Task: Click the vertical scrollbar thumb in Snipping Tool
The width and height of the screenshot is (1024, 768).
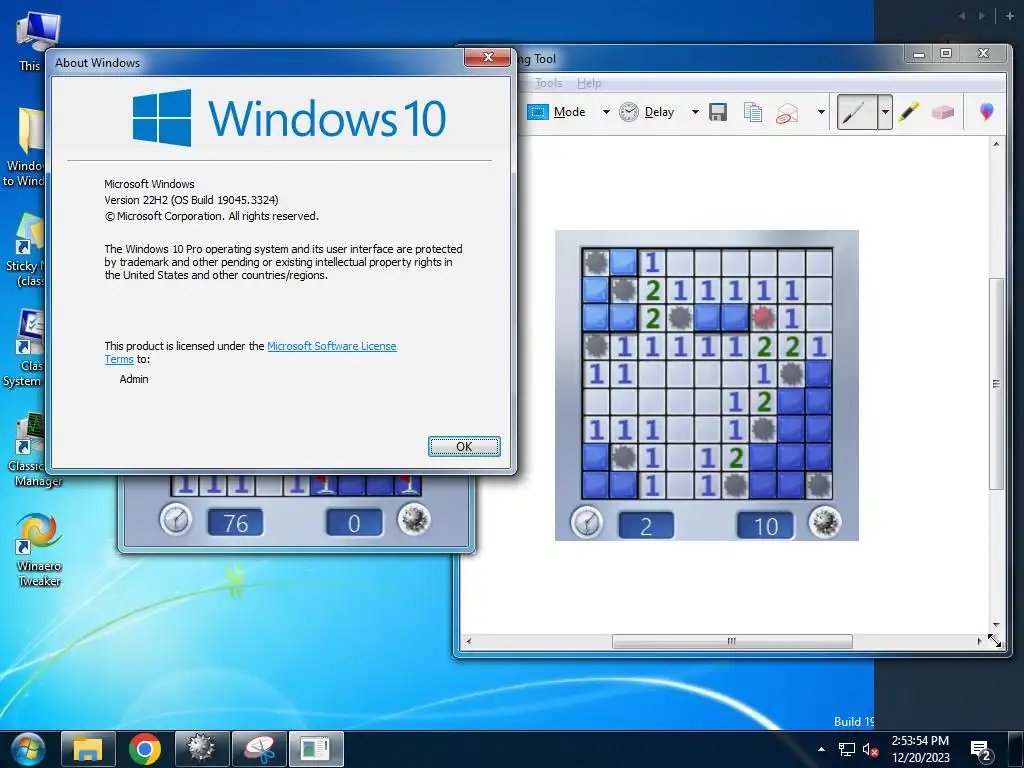Action: 996,383
